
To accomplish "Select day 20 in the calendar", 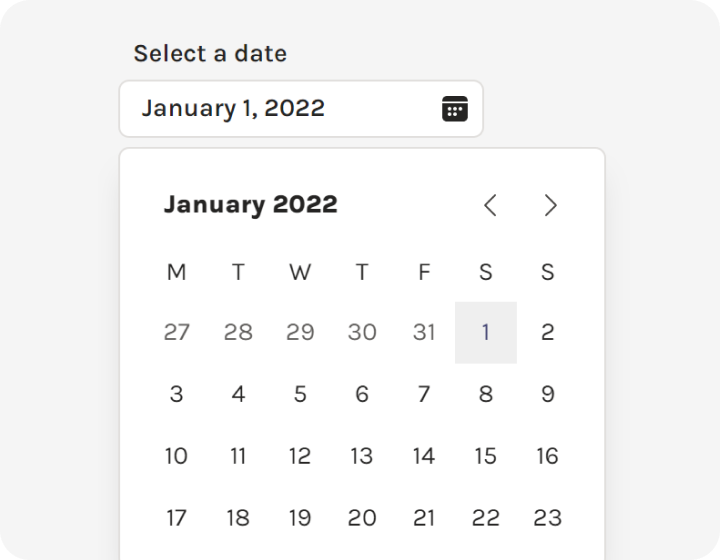I will pyautogui.click(x=362, y=518).
